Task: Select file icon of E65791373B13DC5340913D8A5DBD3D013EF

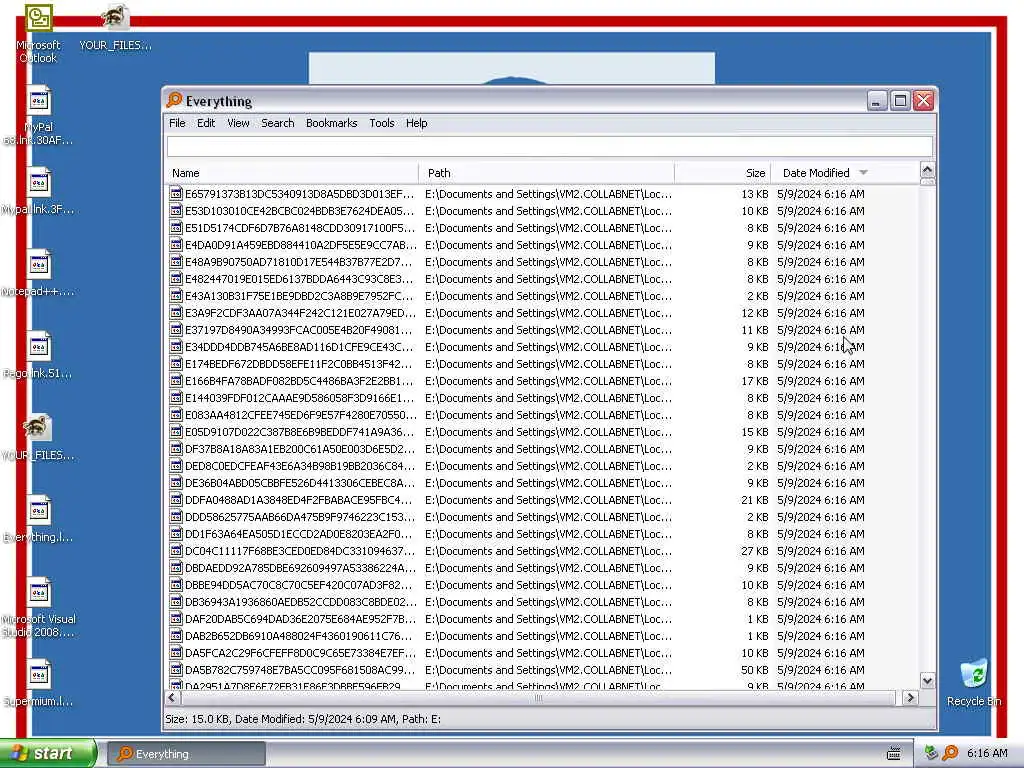Action: (176, 193)
